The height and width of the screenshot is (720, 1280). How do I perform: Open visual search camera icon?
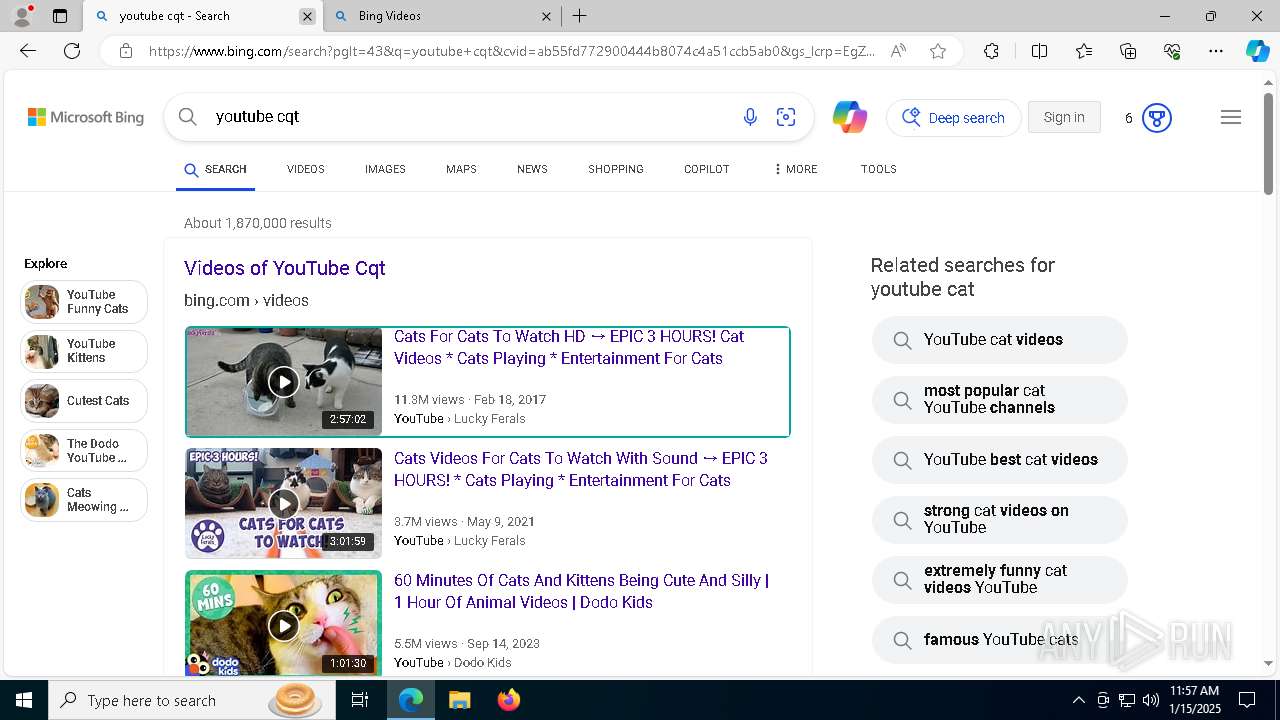point(786,117)
